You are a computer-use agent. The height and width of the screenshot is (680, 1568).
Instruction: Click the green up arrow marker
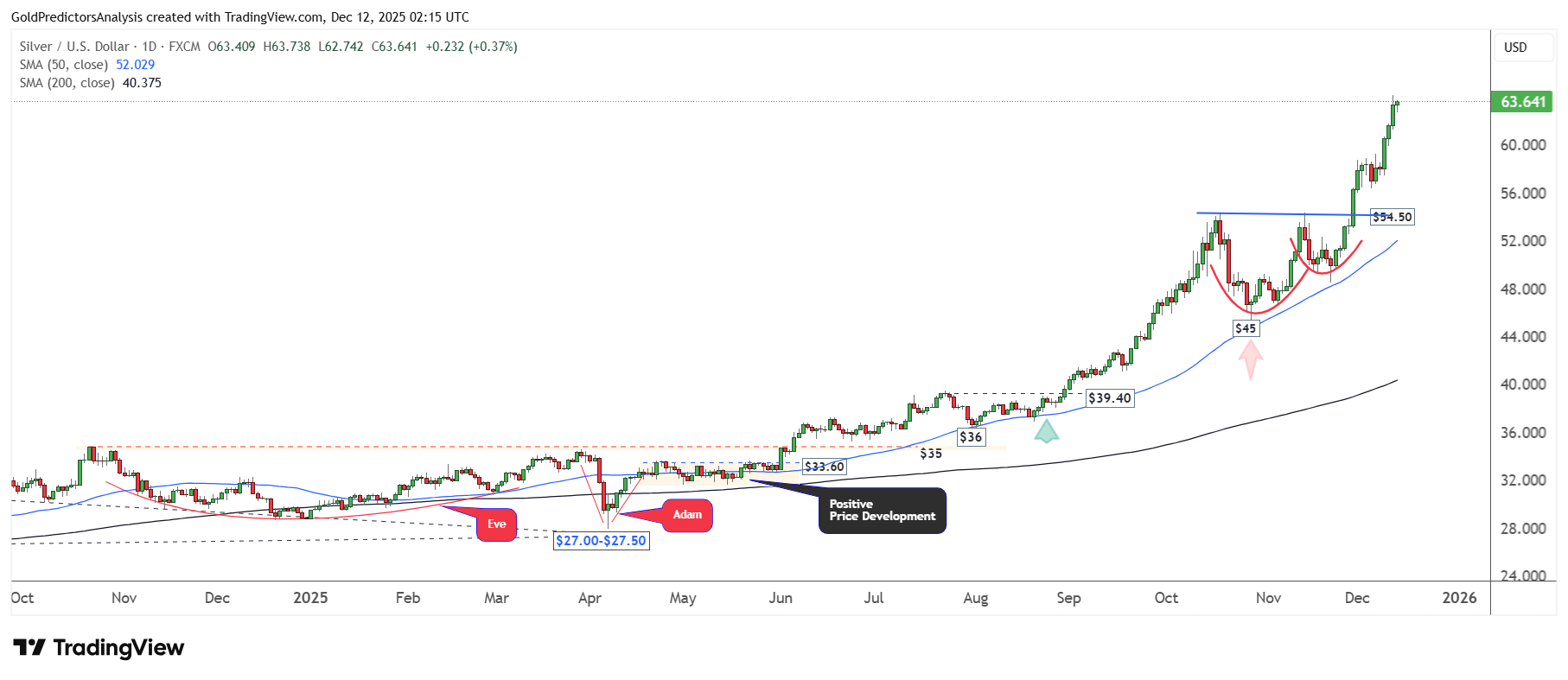point(1046,430)
